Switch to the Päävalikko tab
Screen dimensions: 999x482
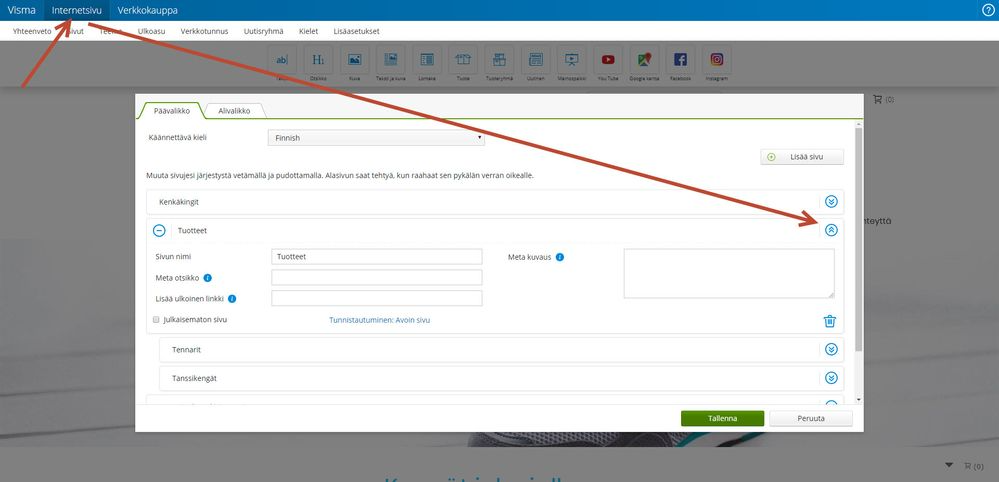click(171, 111)
